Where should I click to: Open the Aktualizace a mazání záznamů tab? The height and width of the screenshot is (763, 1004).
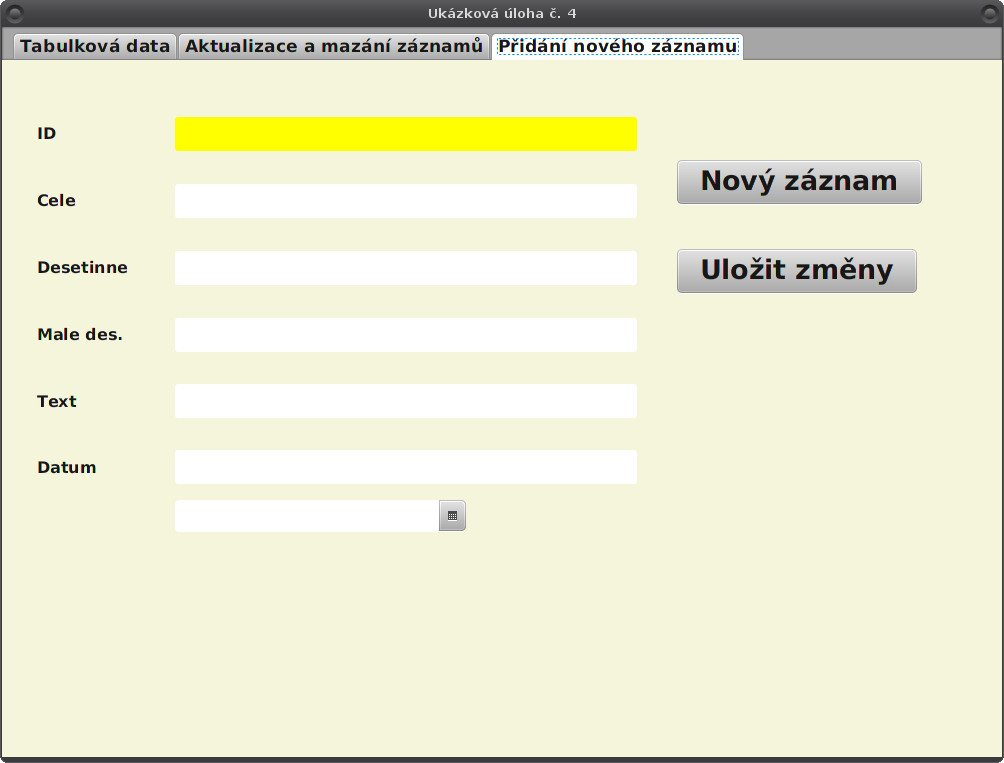[x=335, y=45]
